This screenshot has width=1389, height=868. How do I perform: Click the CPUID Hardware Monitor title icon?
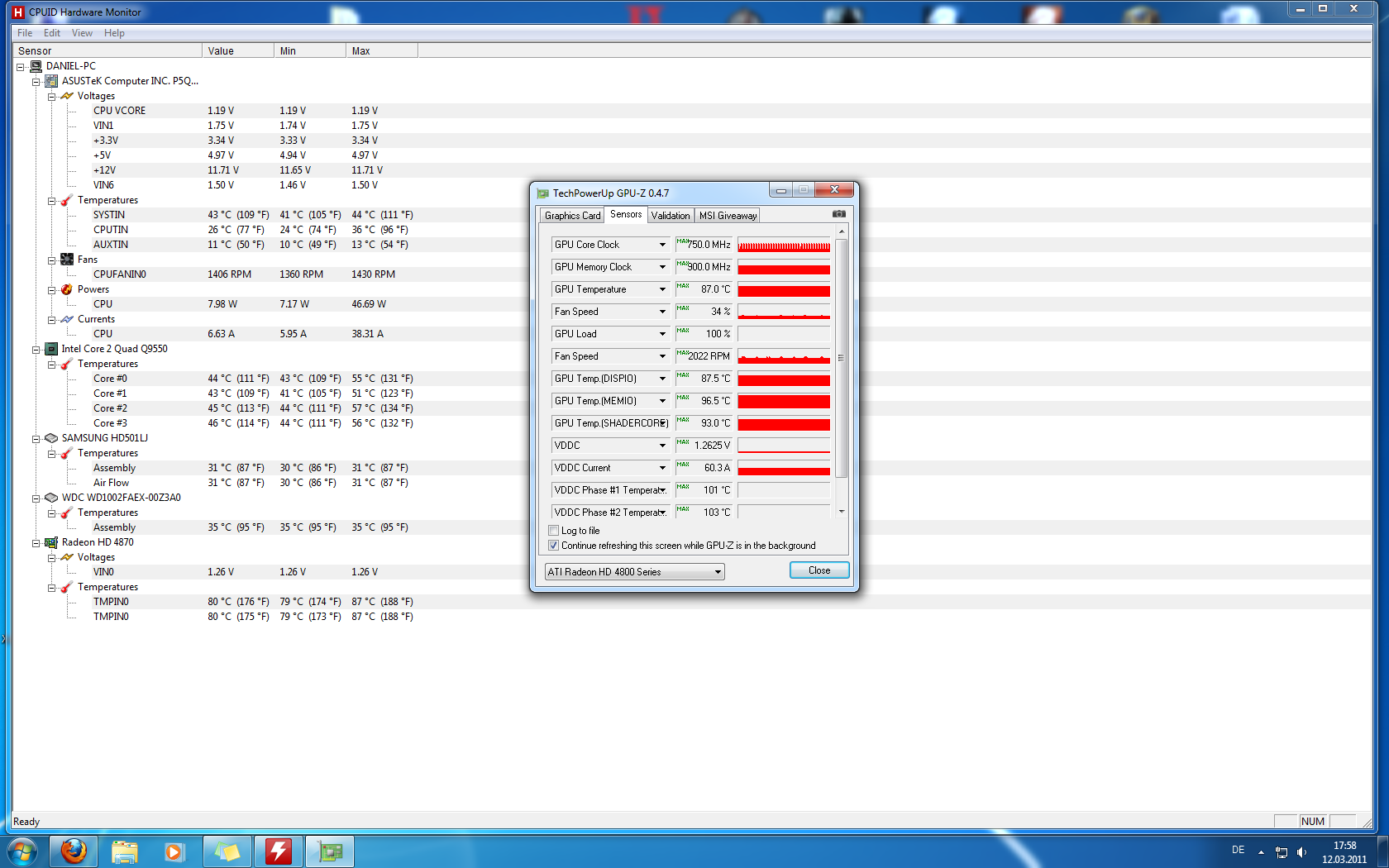(x=18, y=12)
